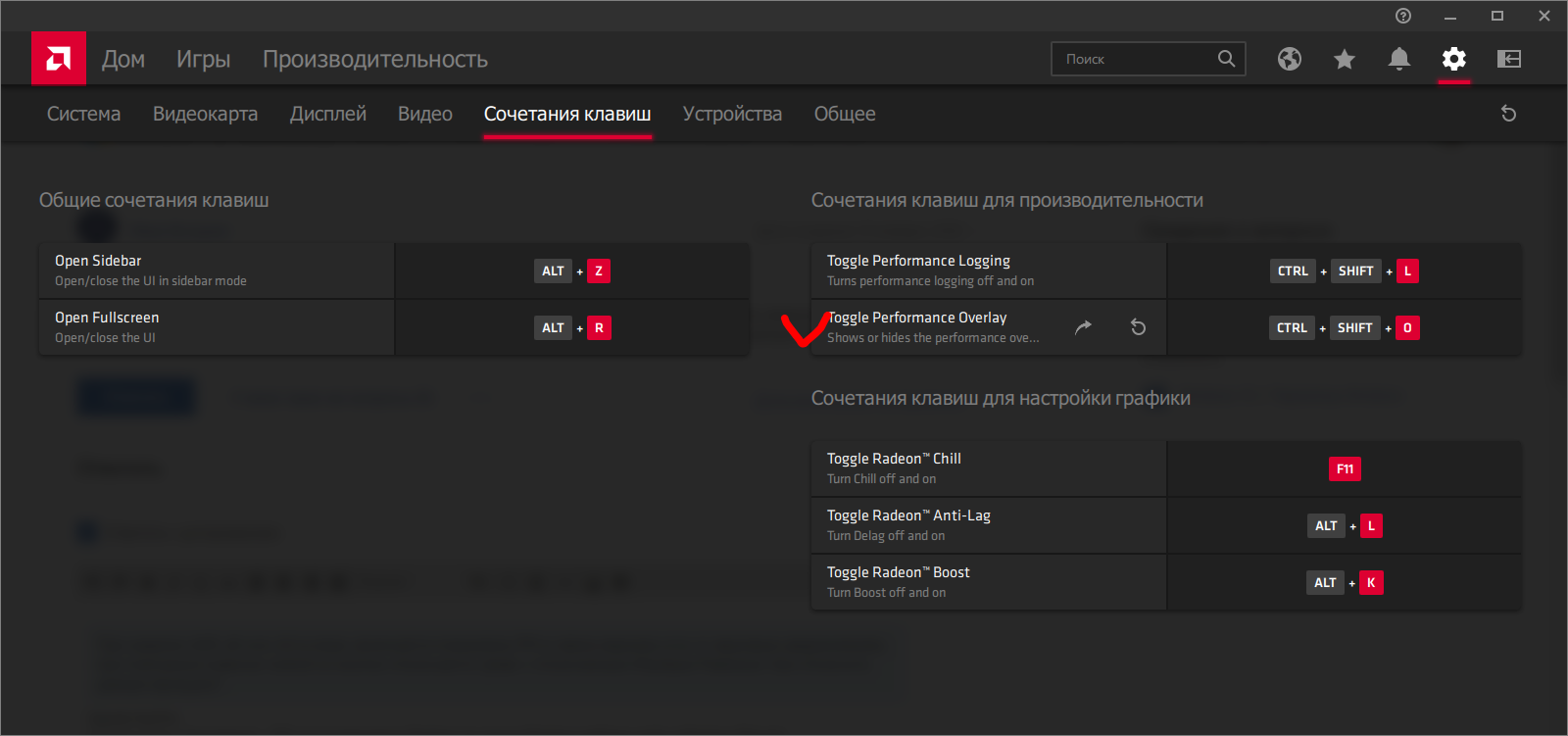This screenshot has width=1568, height=736.
Task: Switch to Устройства settings tab
Action: click(x=733, y=114)
